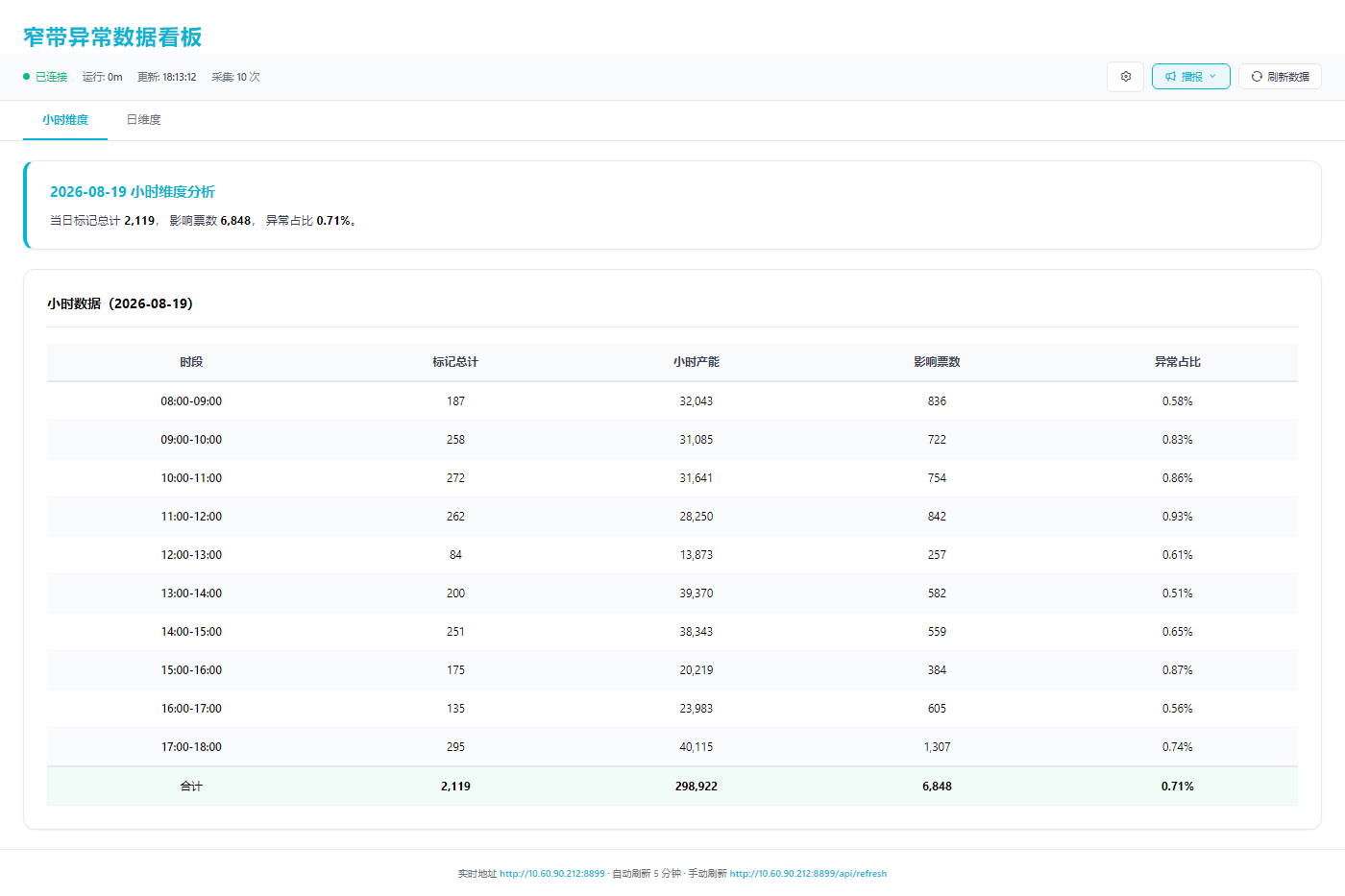Click hourly capacity 31,085 value
The width and height of the screenshot is (1345, 896).
click(x=697, y=440)
